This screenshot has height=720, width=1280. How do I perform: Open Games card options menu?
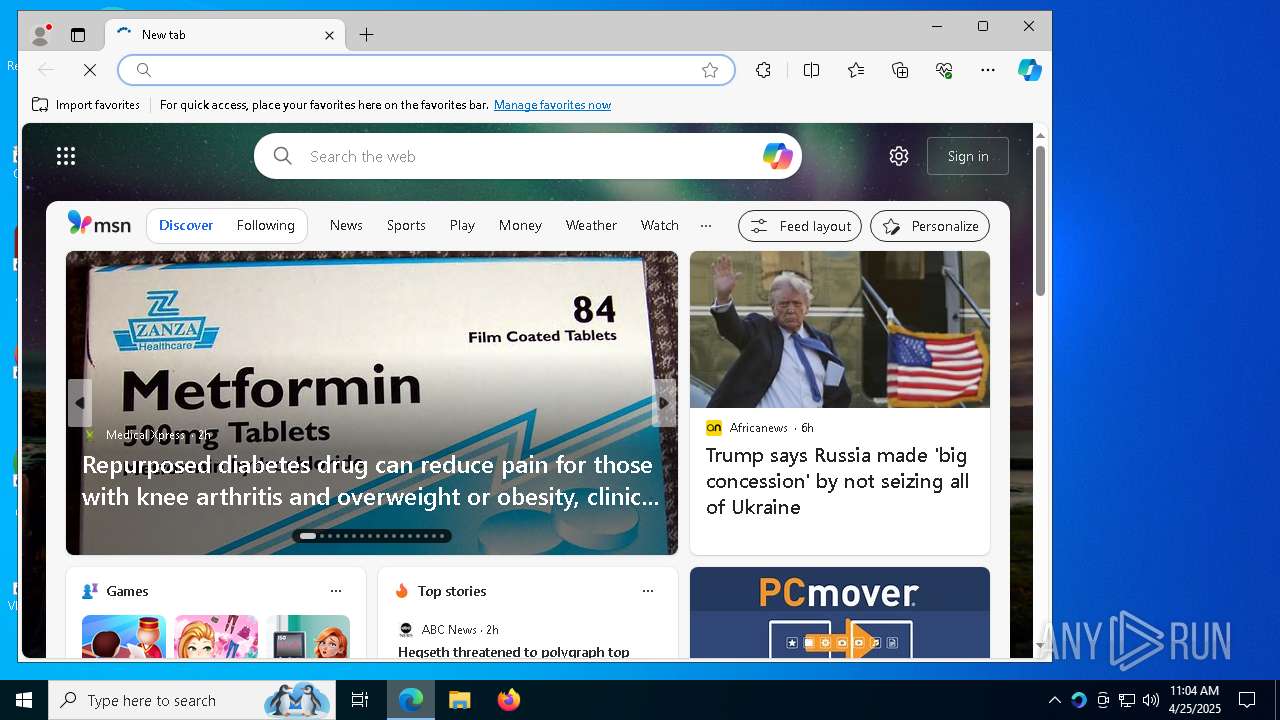pos(336,591)
